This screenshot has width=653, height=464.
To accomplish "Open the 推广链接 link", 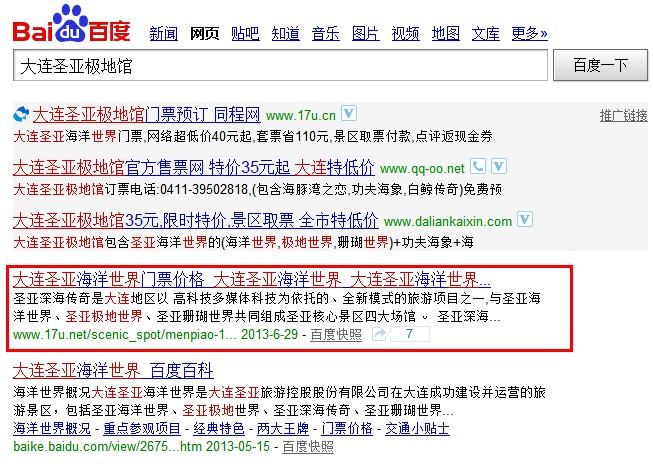I will coord(623,115).
